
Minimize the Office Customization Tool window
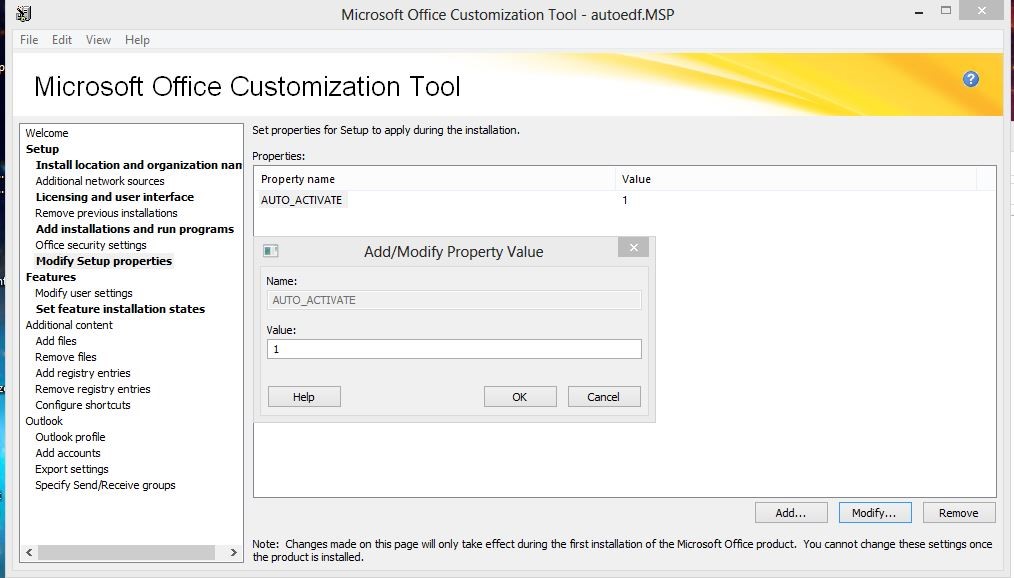coord(919,12)
